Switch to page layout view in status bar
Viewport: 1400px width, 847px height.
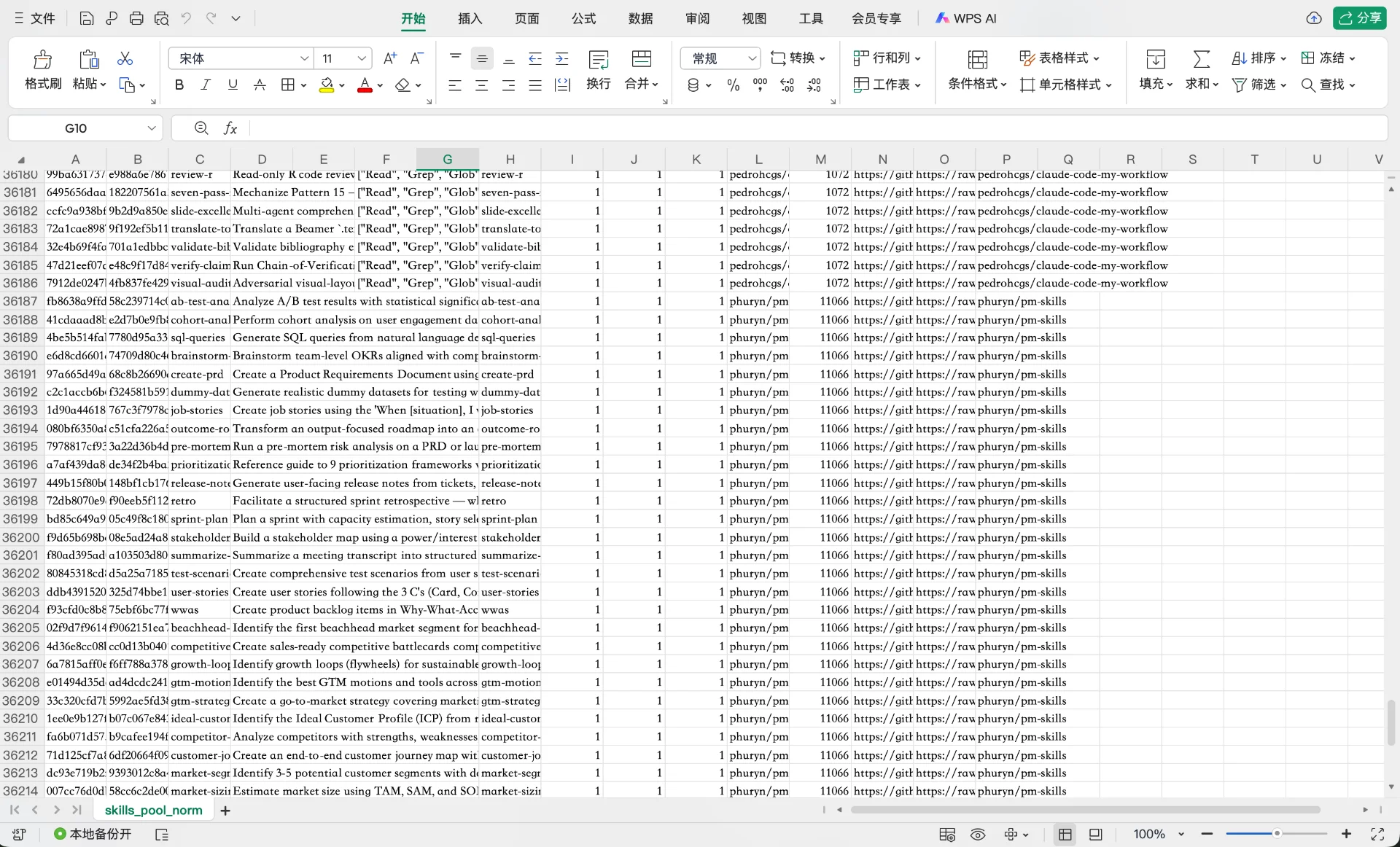coord(1095,834)
